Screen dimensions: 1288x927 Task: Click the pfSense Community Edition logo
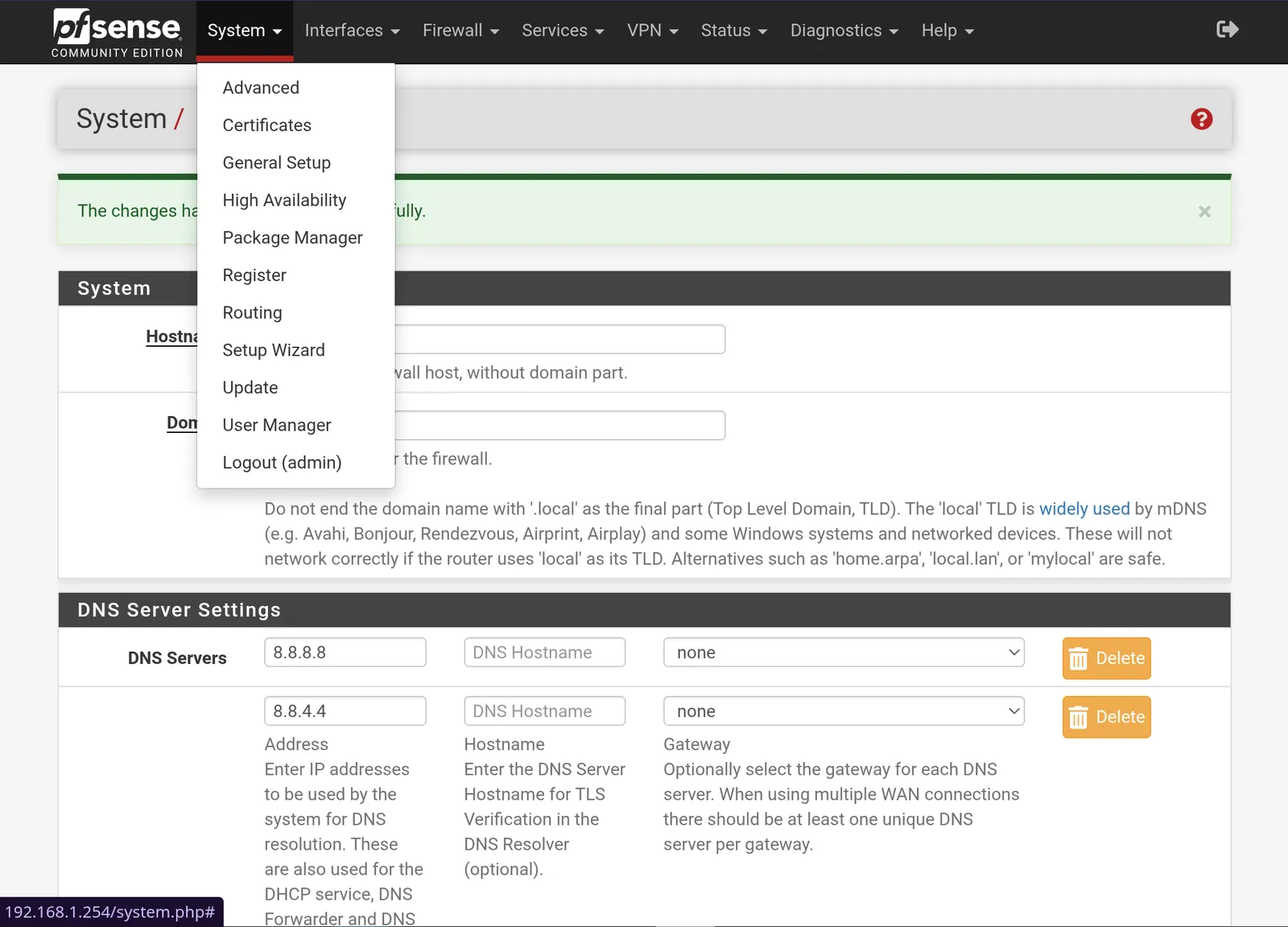point(118,32)
